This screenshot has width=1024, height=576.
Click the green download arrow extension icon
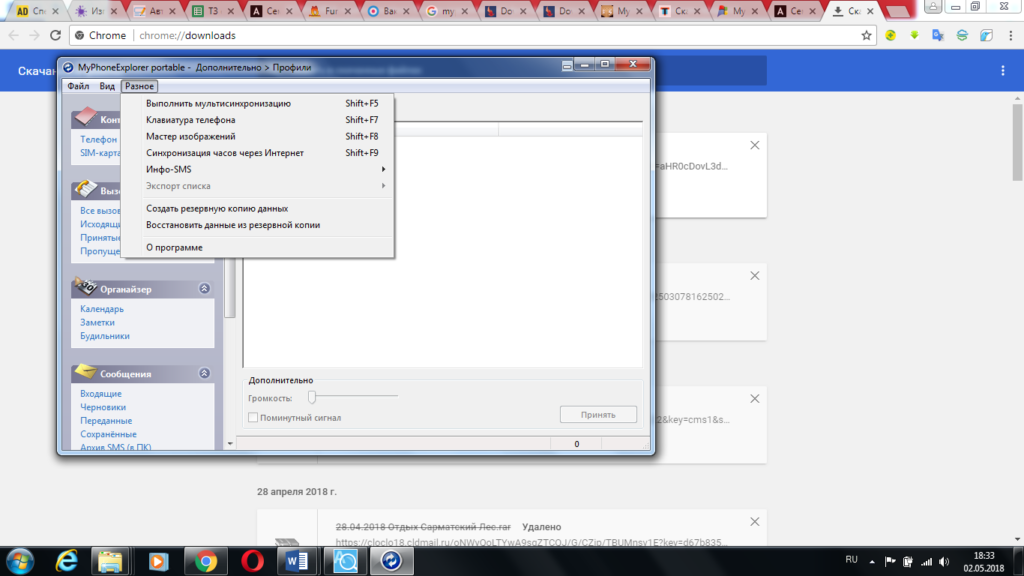click(914, 35)
